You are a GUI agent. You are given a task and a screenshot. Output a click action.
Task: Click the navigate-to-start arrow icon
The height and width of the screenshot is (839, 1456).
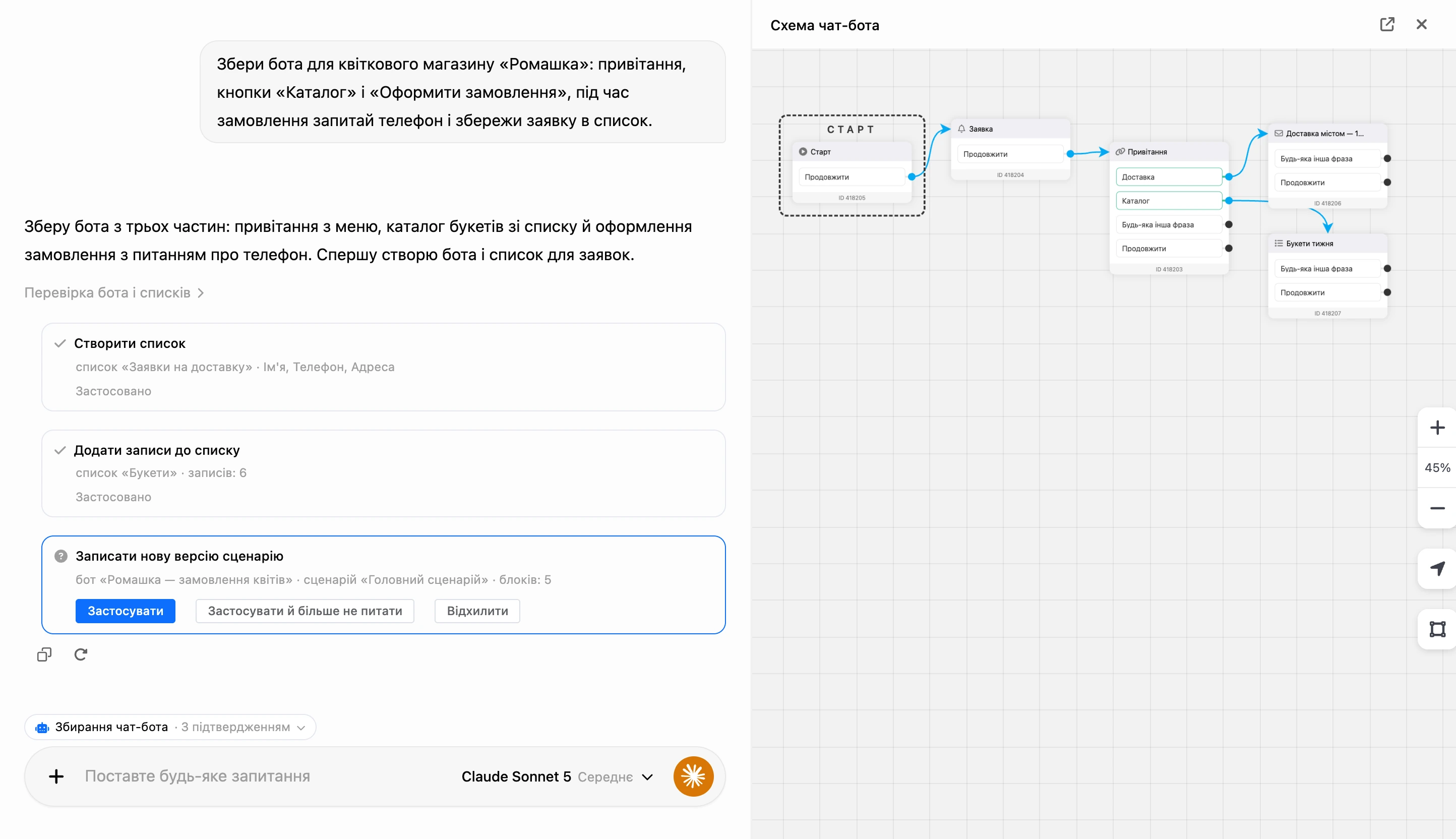tap(1437, 569)
